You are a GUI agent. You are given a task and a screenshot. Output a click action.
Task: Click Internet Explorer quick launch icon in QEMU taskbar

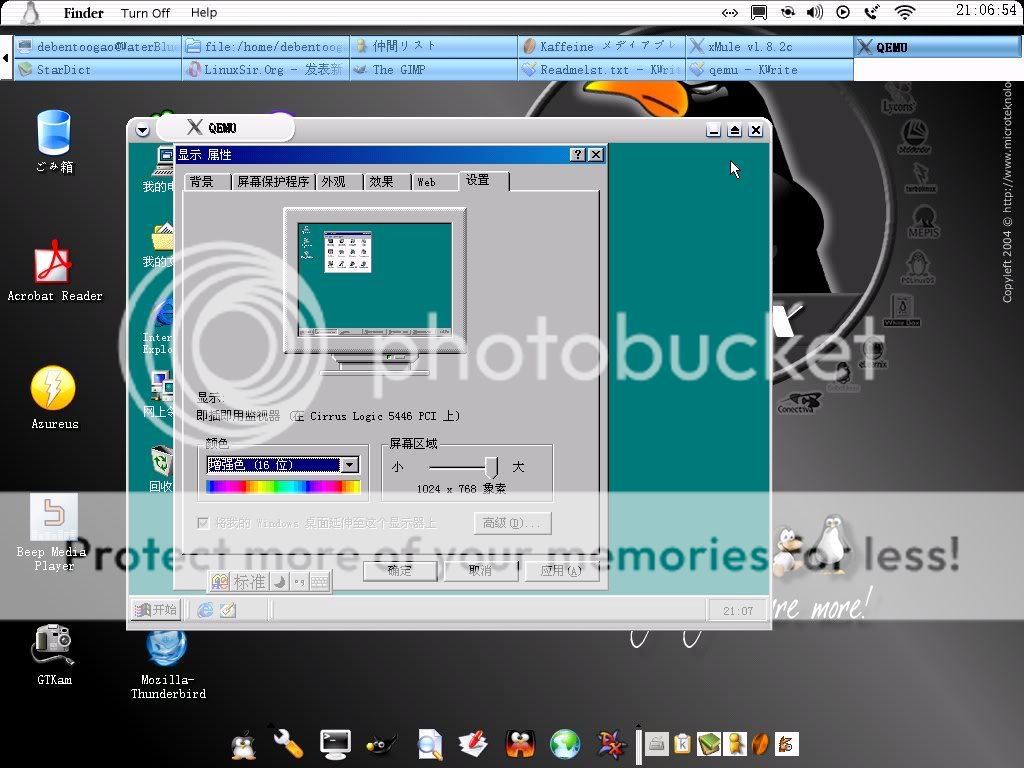point(205,610)
